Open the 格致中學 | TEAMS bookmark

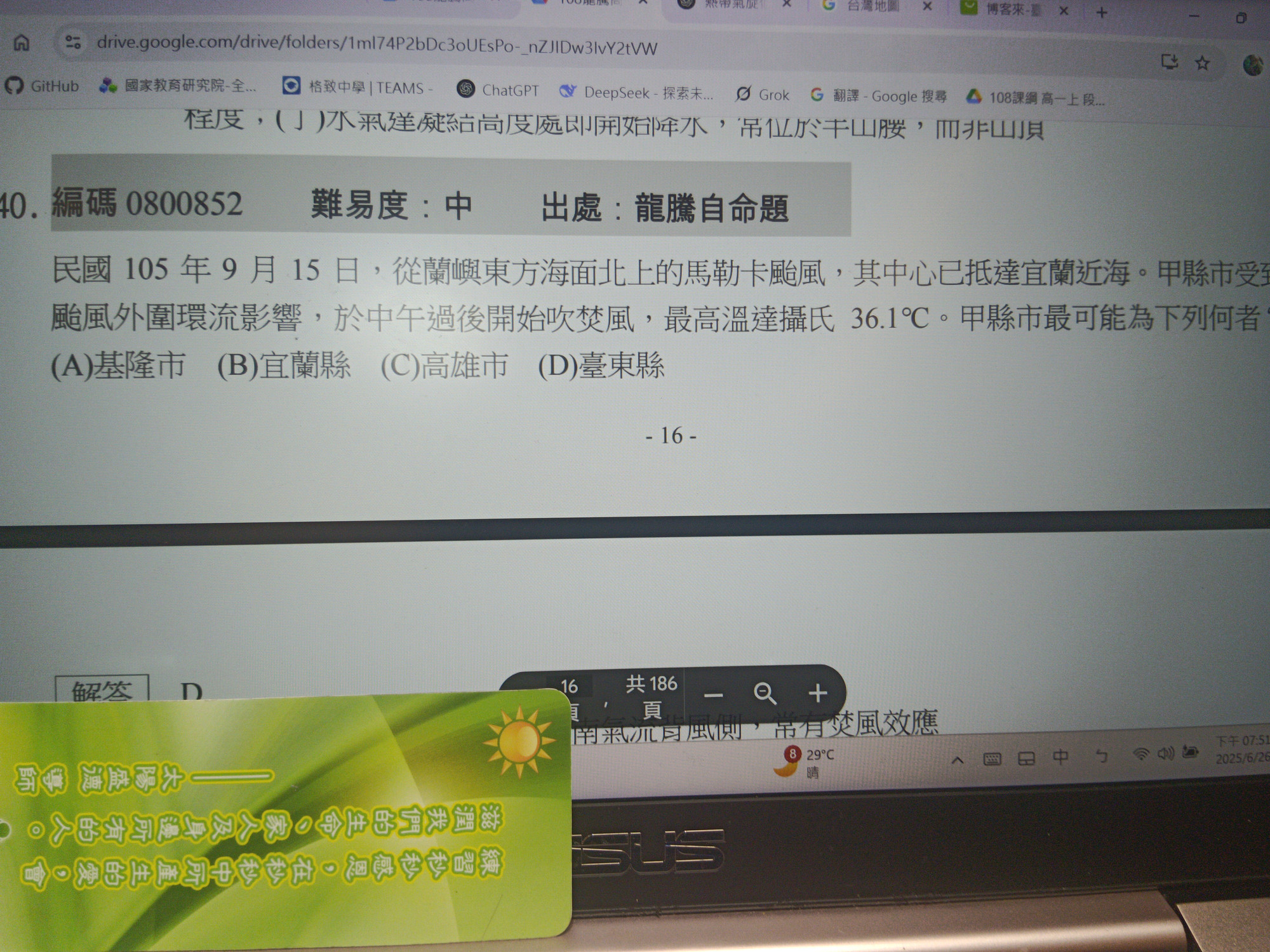pyautogui.click(x=358, y=87)
